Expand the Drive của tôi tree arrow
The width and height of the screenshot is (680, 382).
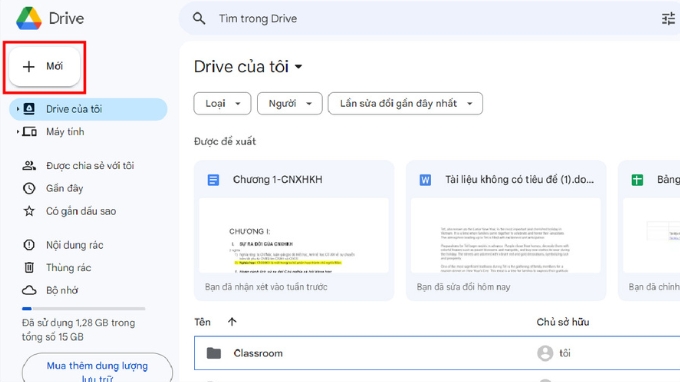(x=17, y=109)
